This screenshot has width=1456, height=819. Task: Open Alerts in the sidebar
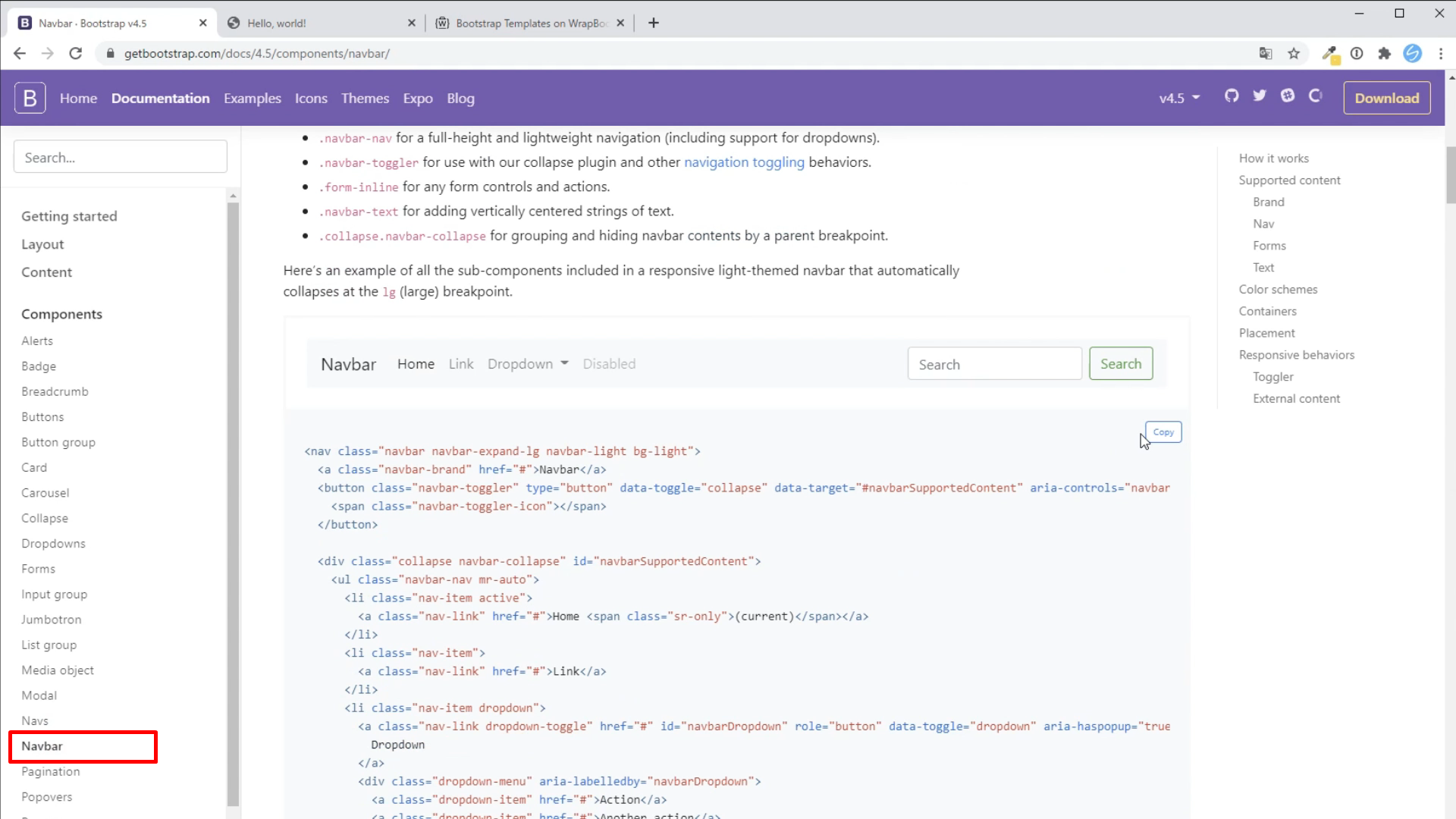[x=37, y=341]
